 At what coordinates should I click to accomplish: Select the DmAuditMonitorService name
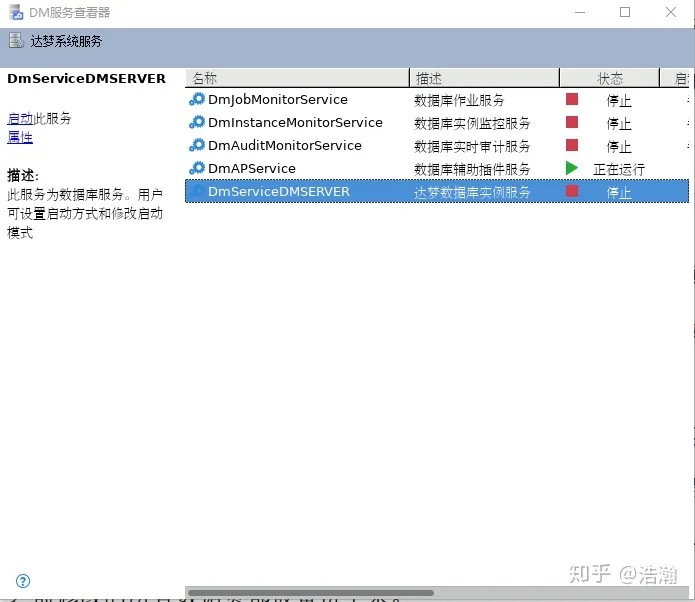coord(285,145)
